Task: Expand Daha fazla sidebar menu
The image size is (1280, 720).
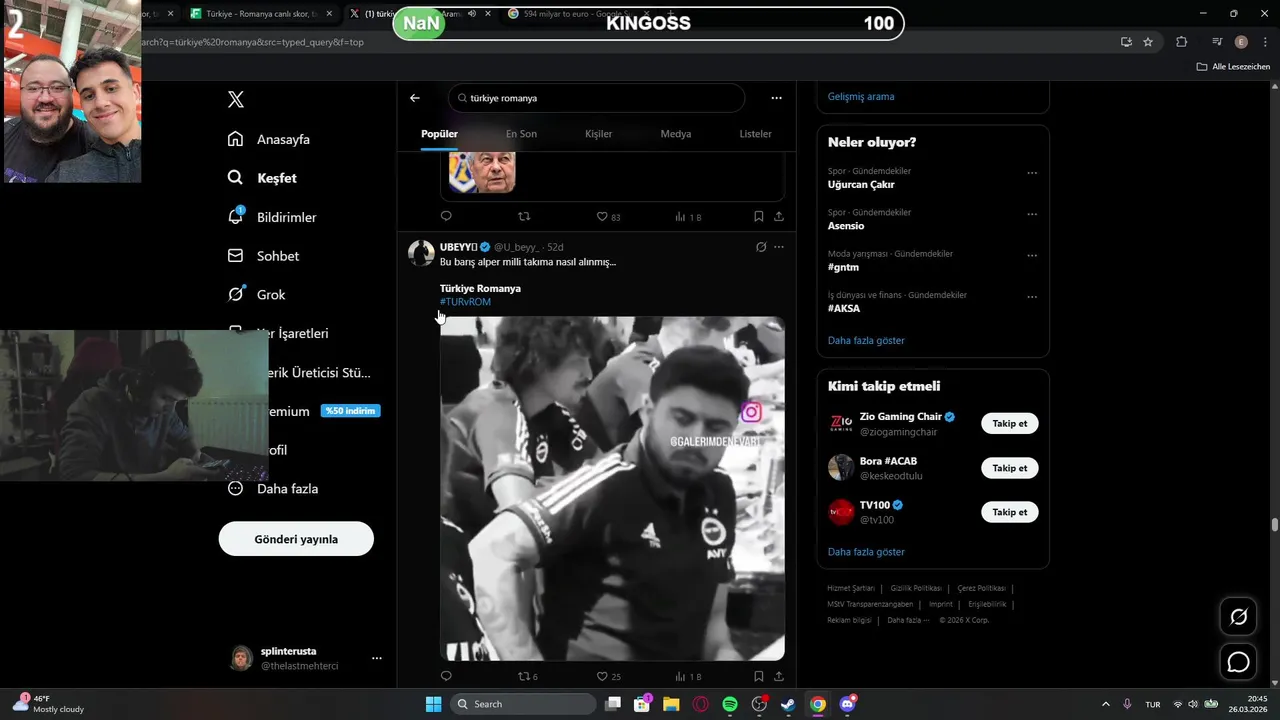Action: 273,489
